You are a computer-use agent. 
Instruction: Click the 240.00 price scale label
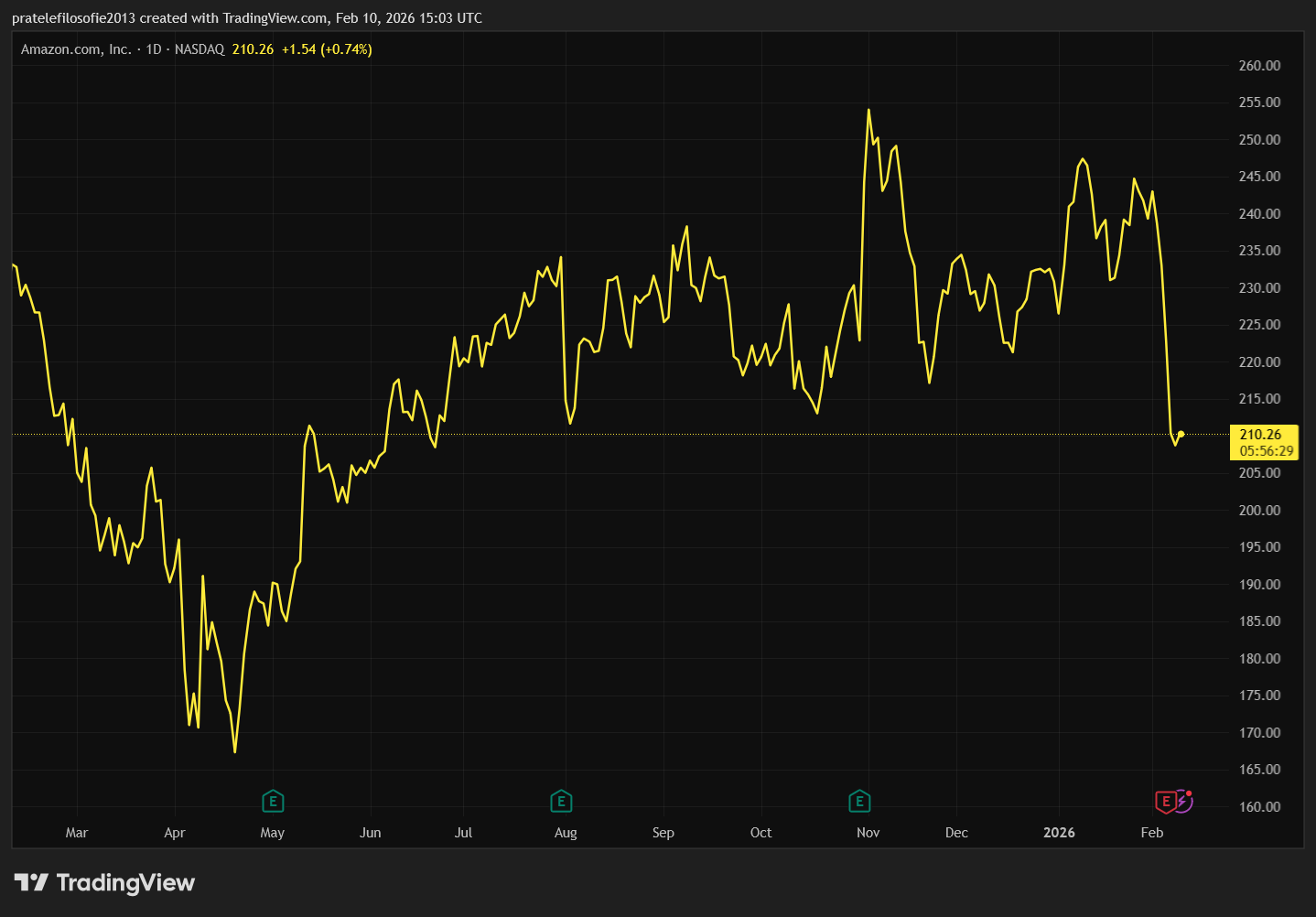[x=1259, y=214]
